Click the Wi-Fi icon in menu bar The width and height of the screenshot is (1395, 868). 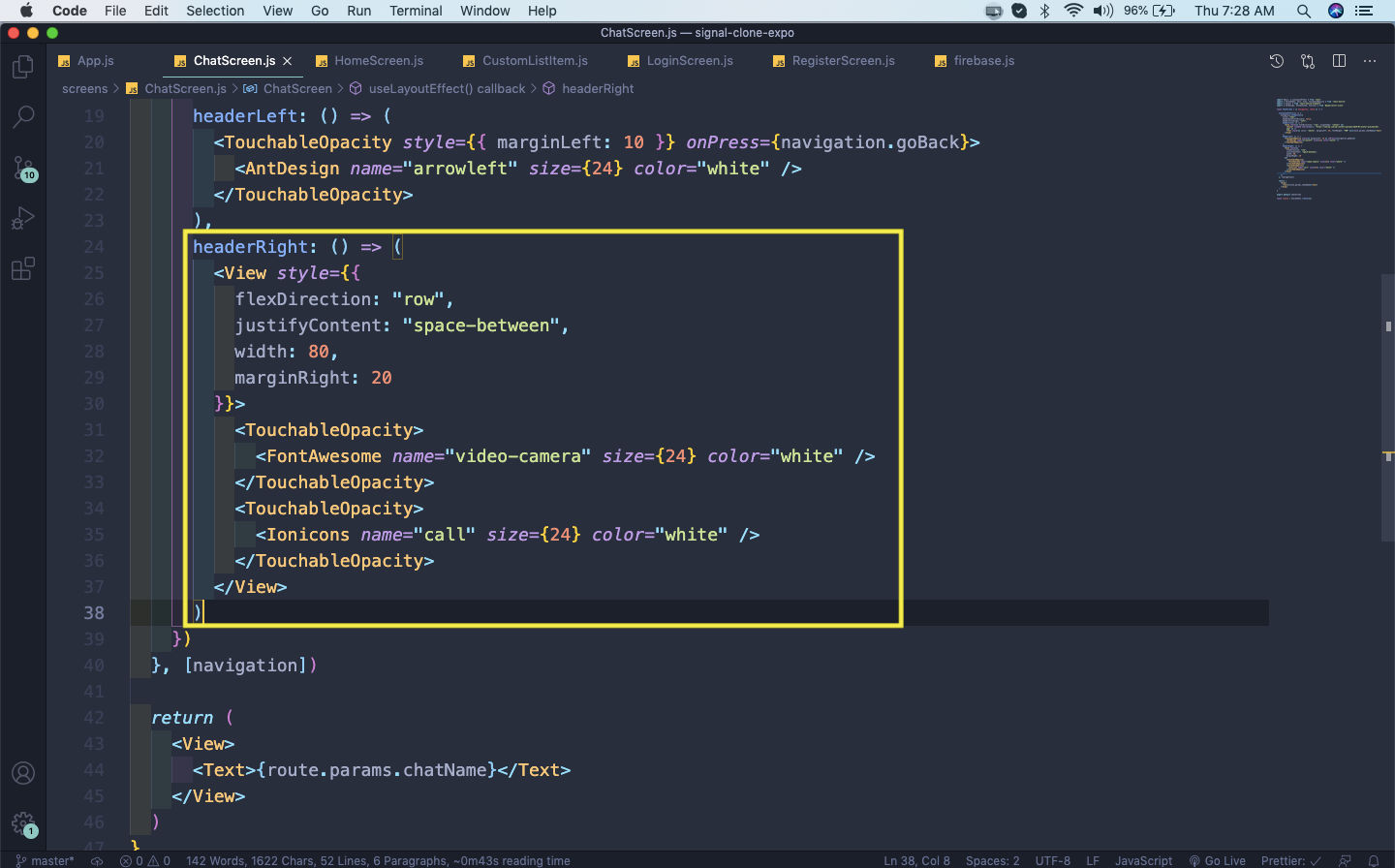(1073, 11)
